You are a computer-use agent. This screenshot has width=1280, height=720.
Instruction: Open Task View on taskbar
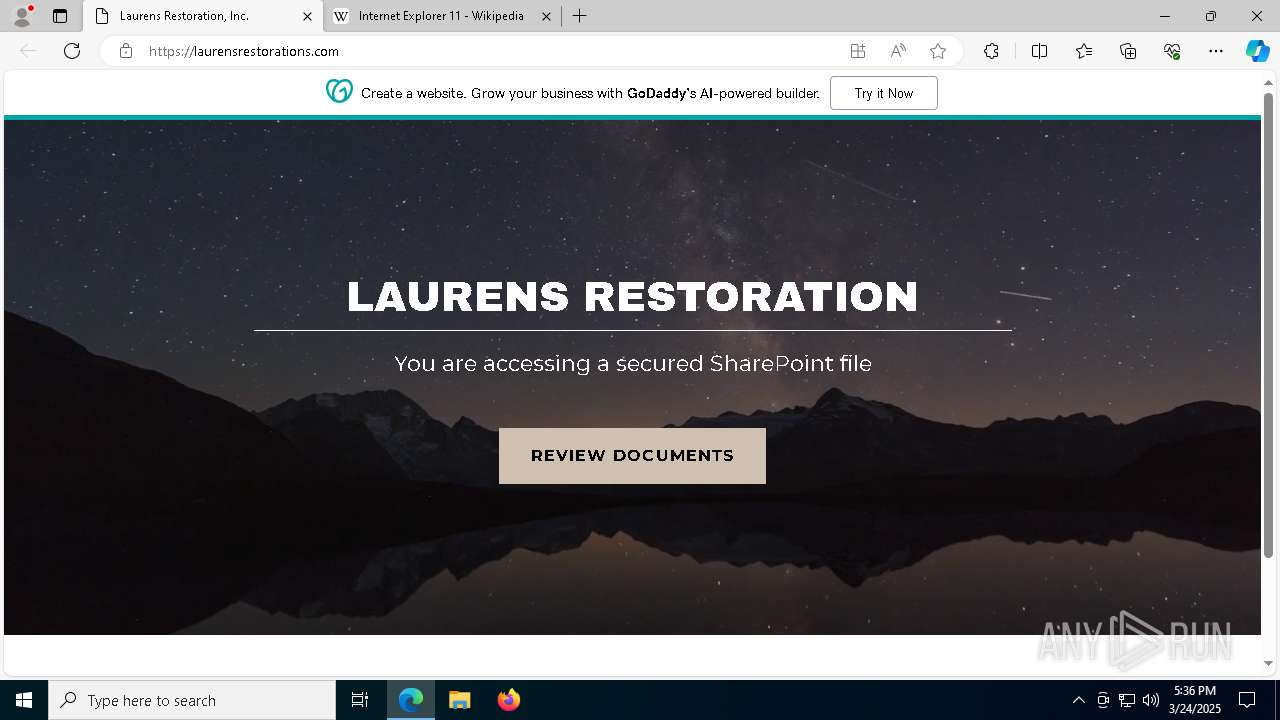pyautogui.click(x=360, y=700)
